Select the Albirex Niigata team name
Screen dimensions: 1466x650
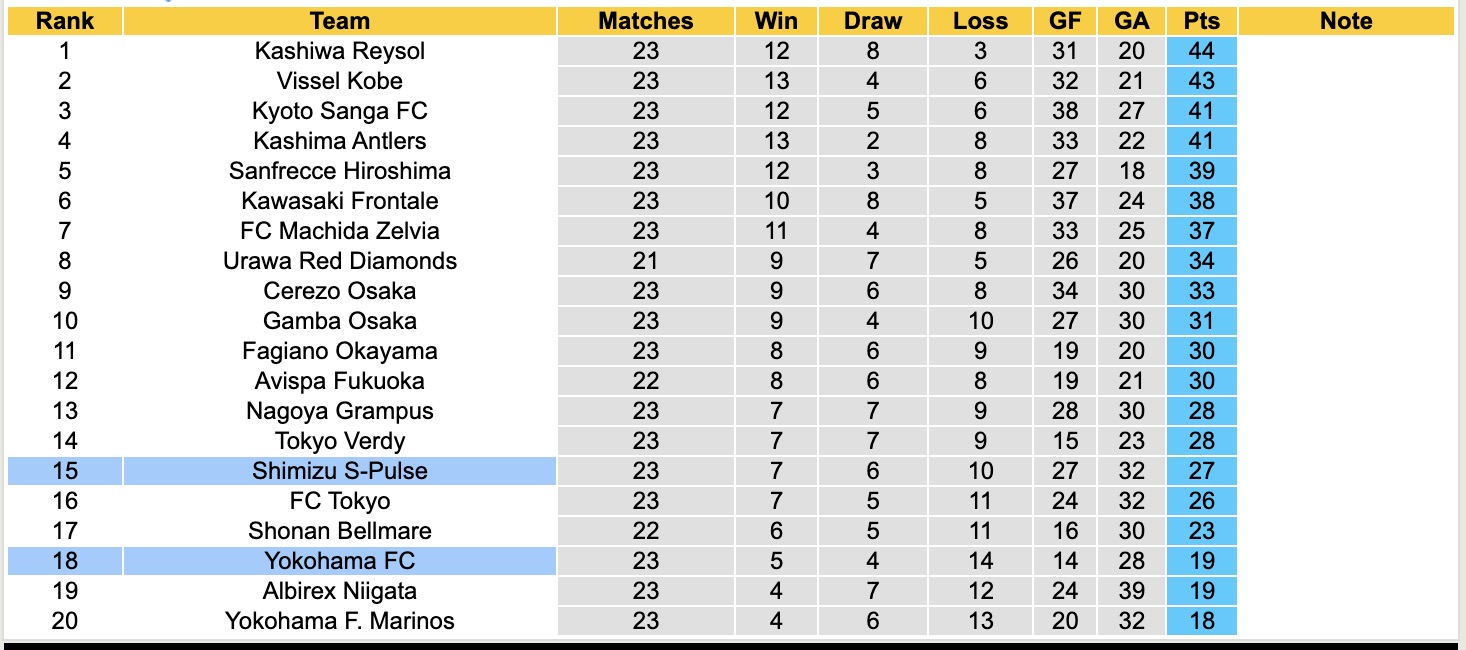pyautogui.click(x=339, y=591)
